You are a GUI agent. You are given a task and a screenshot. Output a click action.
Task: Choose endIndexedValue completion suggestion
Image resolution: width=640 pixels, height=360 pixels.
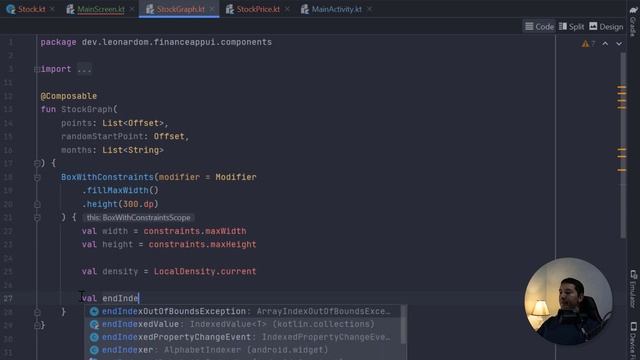(x=242, y=324)
